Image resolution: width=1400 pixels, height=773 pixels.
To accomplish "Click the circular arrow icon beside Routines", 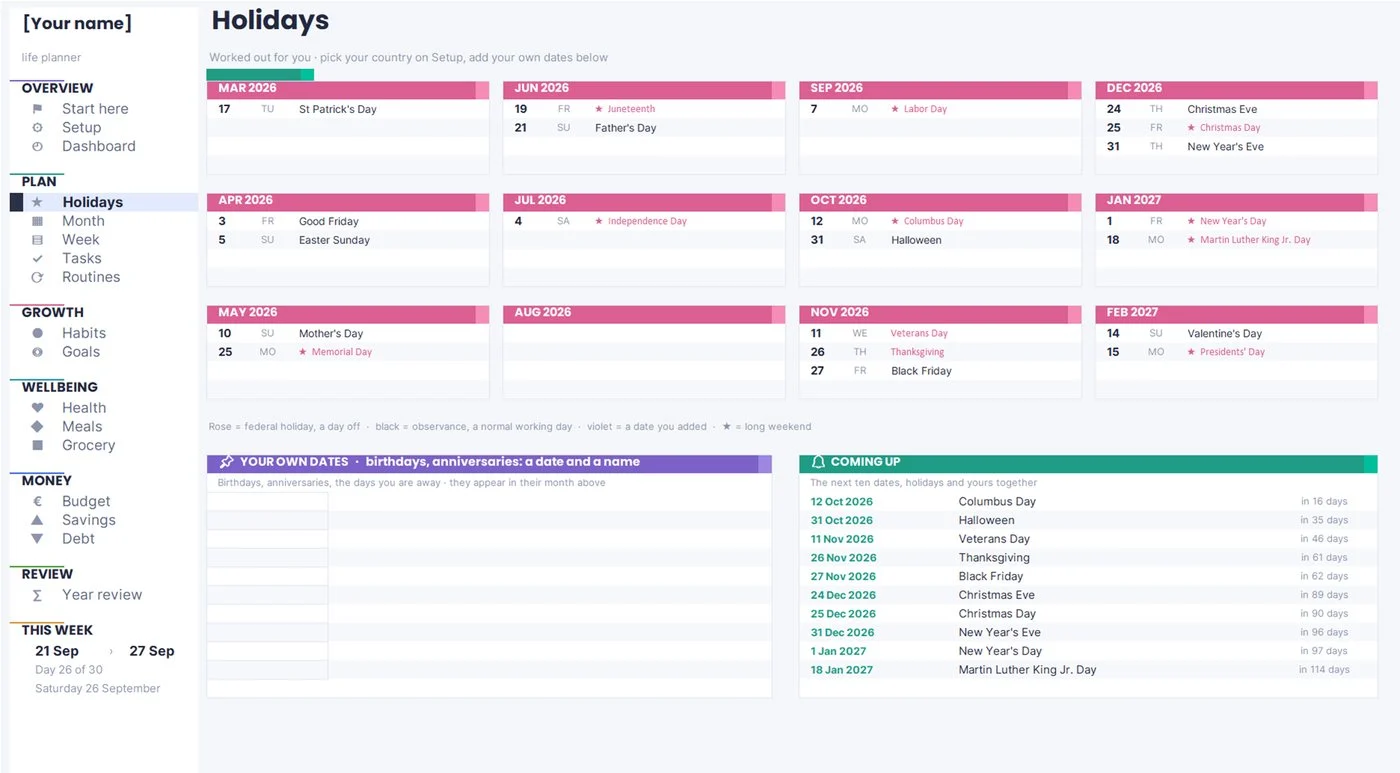I will (37, 277).
